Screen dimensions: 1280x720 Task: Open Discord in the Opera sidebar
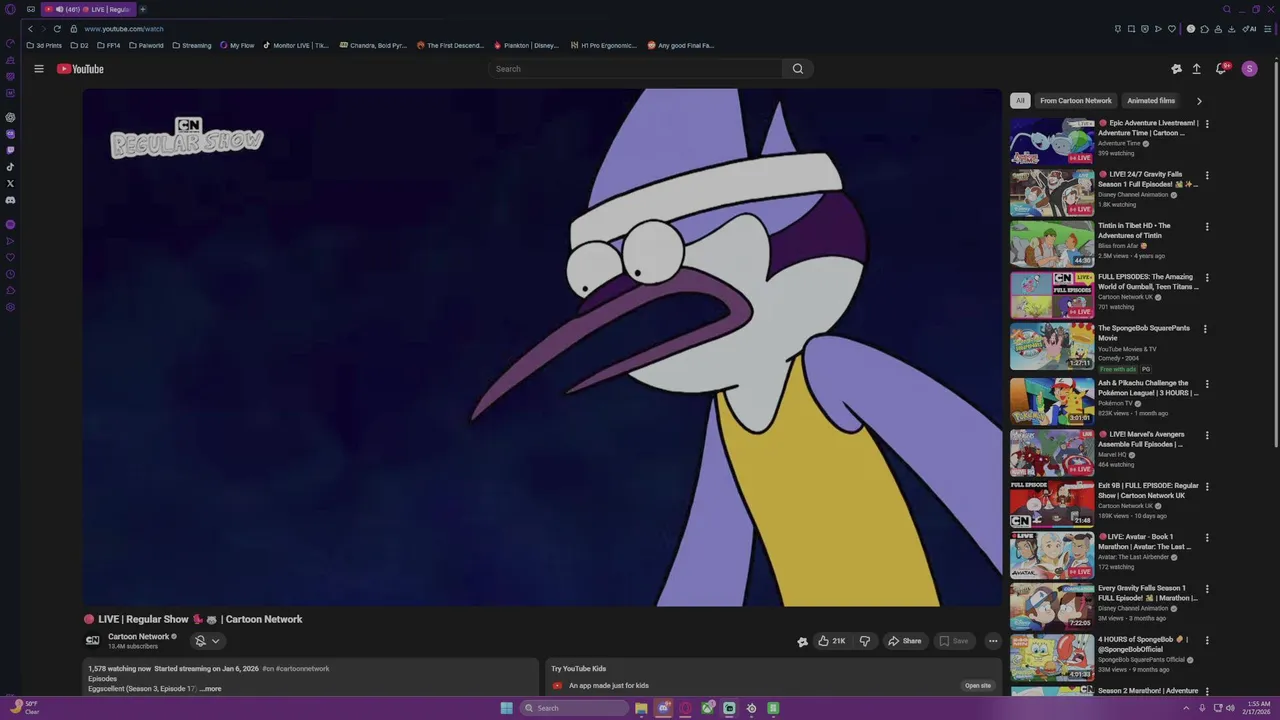pos(10,200)
